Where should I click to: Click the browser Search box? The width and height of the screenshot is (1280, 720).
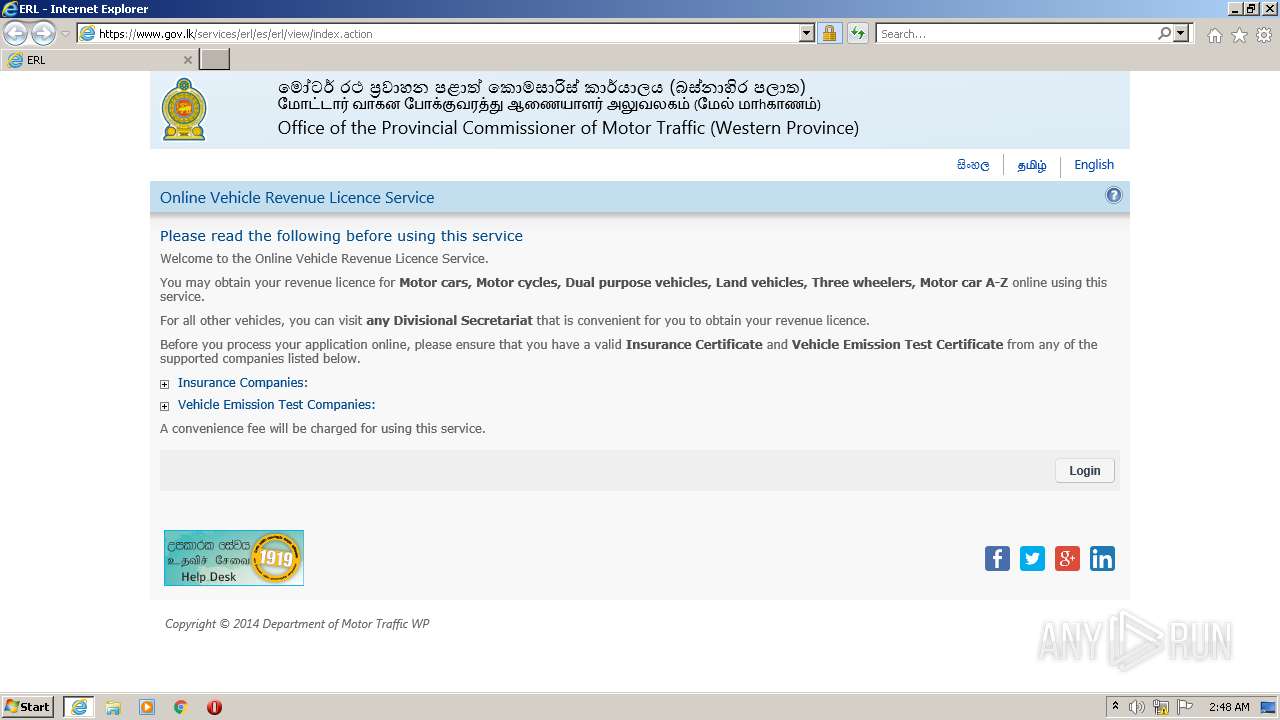1017,33
